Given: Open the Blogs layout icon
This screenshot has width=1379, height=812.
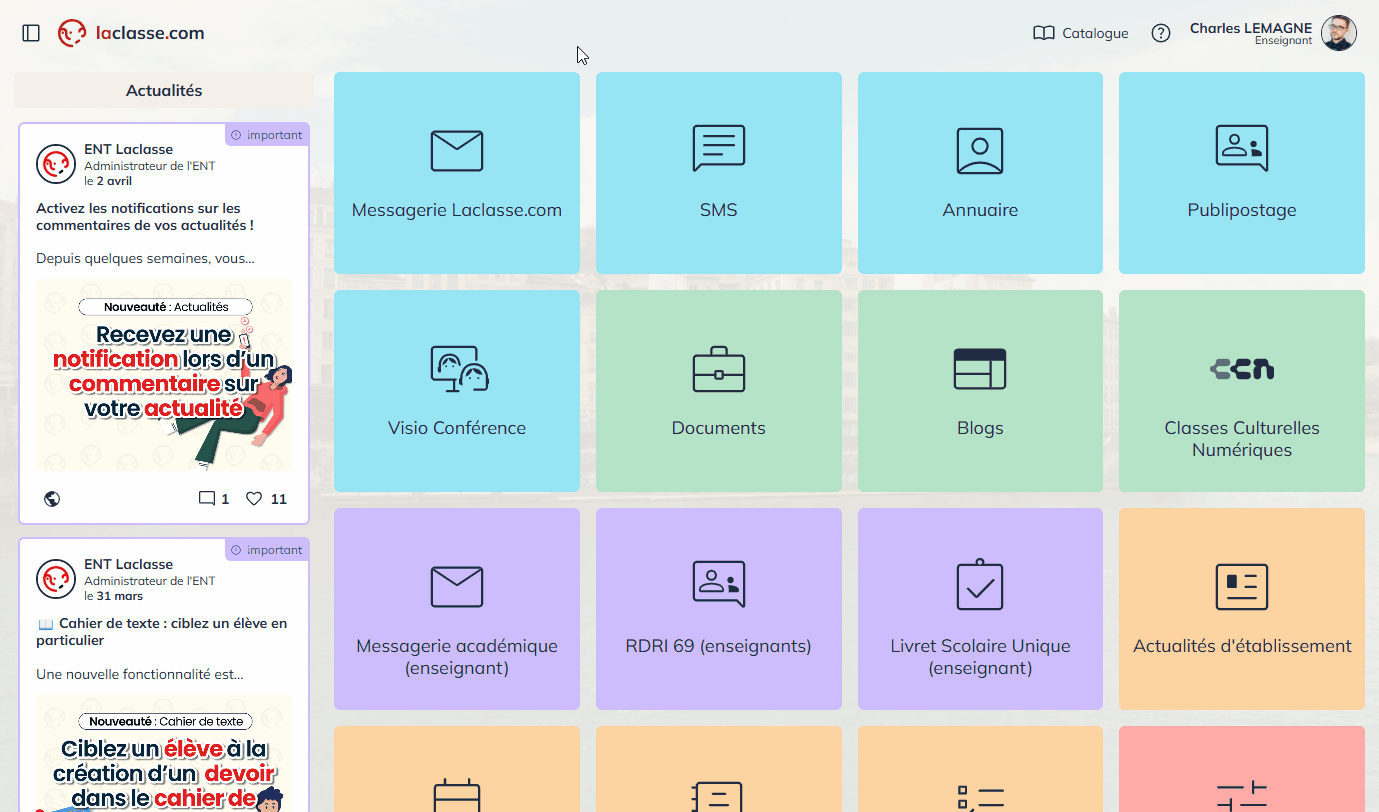Looking at the screenshot, I should pyautogui.click(x=980, y=369).
